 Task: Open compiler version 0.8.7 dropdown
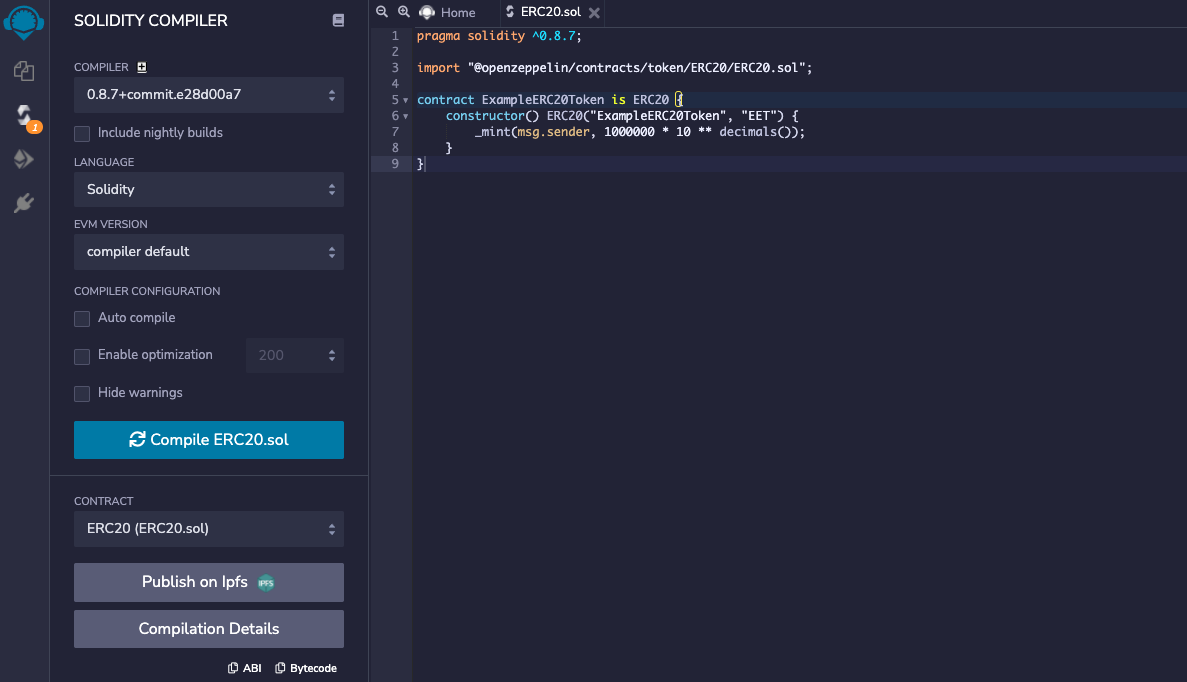[209, 95]
